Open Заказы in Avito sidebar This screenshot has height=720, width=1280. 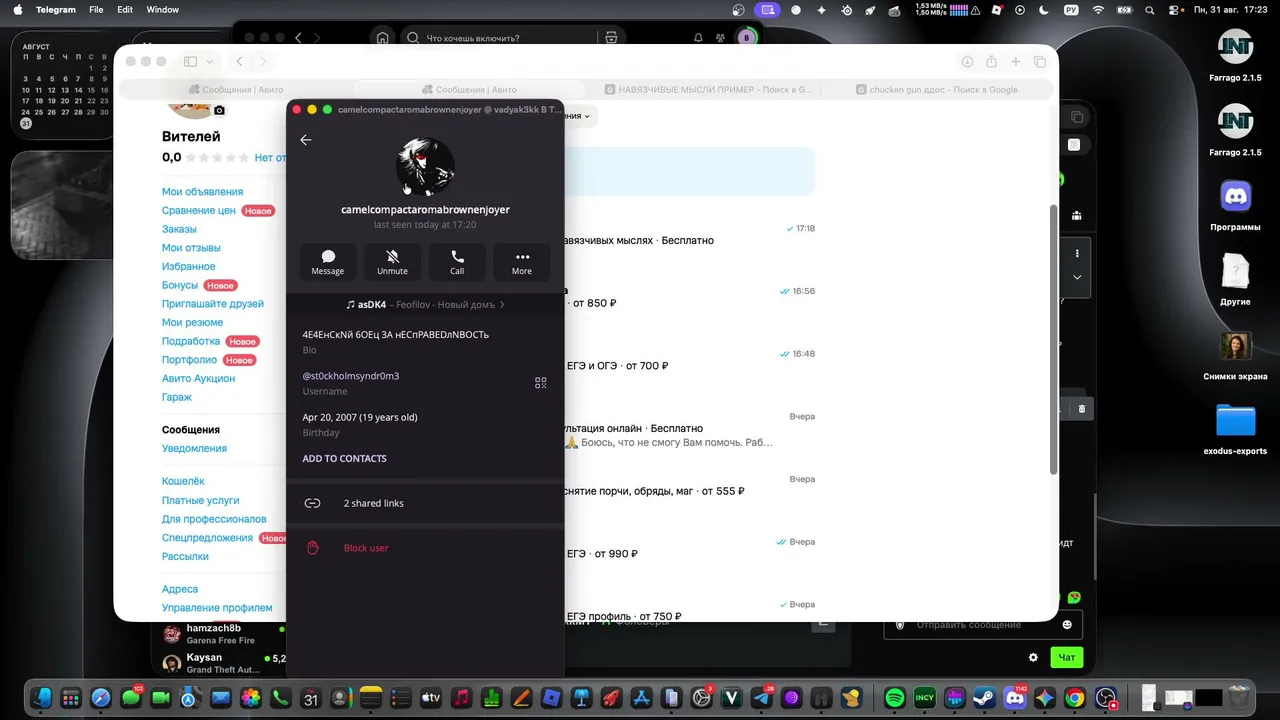click(179, 229)
